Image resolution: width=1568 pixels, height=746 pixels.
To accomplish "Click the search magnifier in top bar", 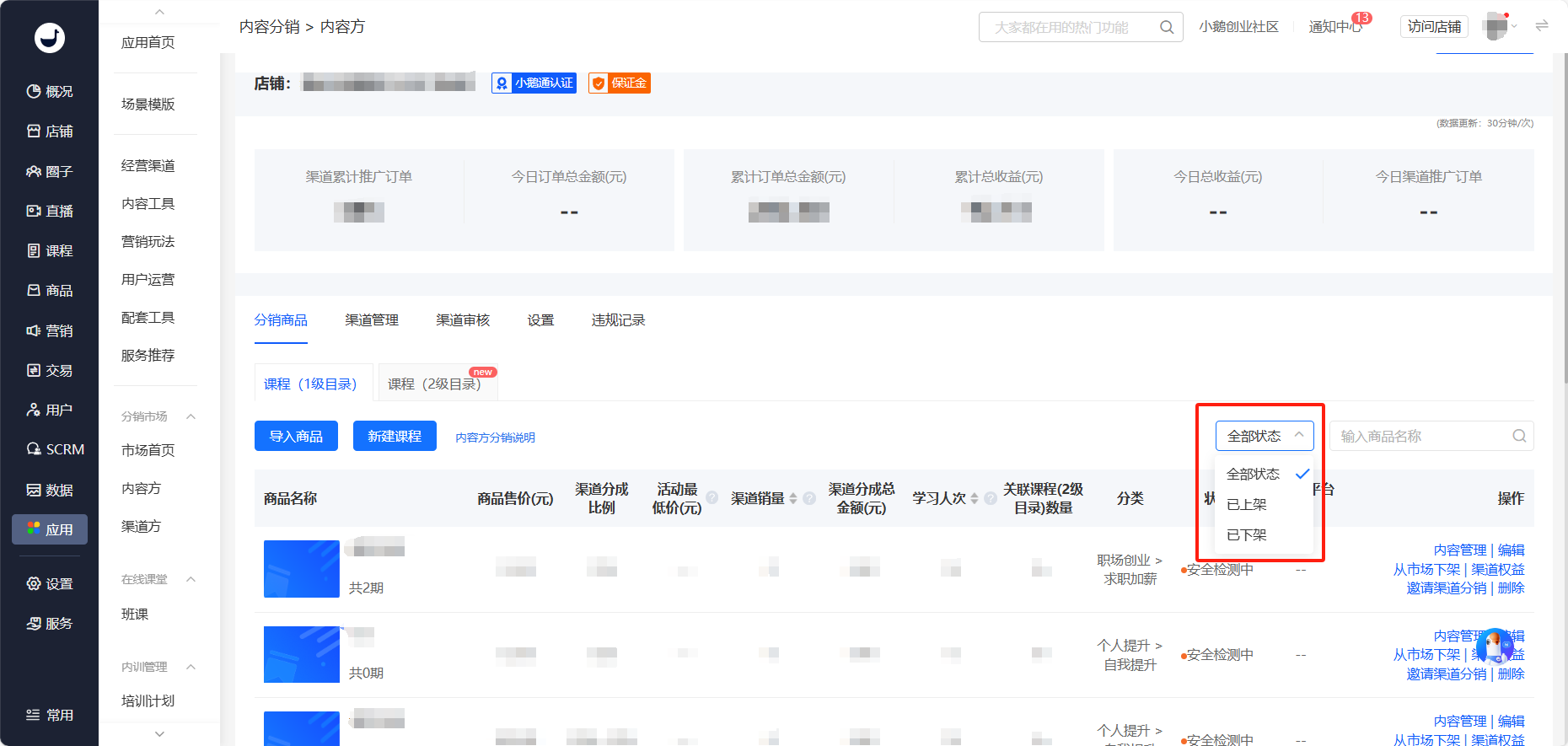I will (x=1167, y=27).
